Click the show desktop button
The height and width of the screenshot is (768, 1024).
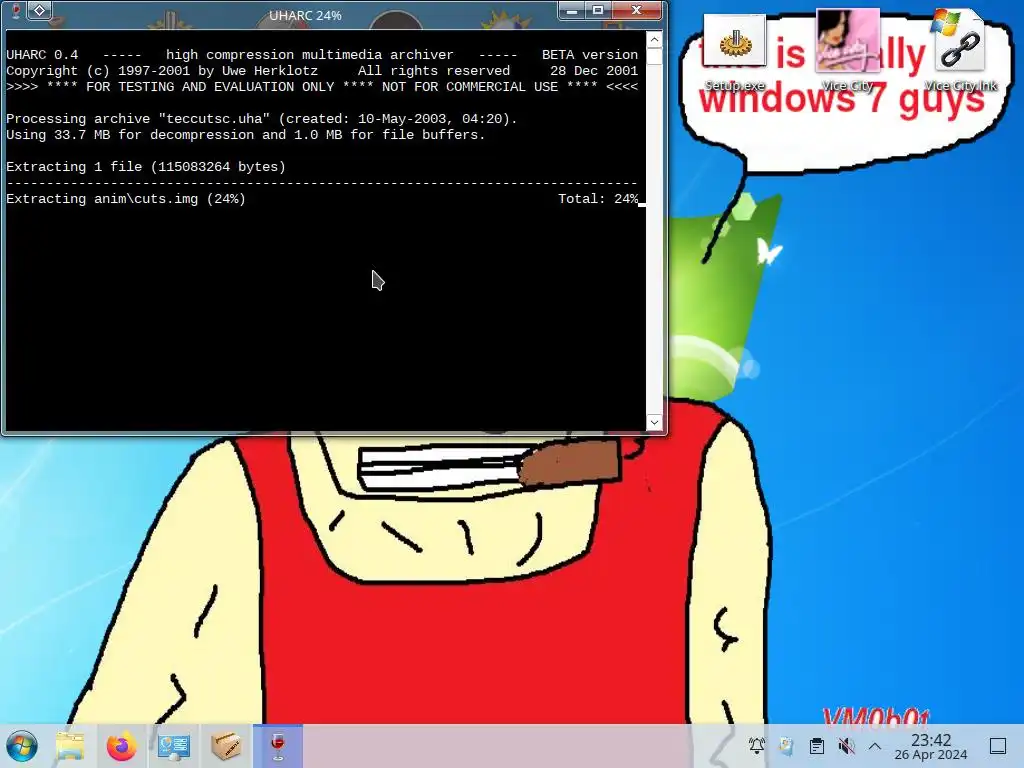998,746
